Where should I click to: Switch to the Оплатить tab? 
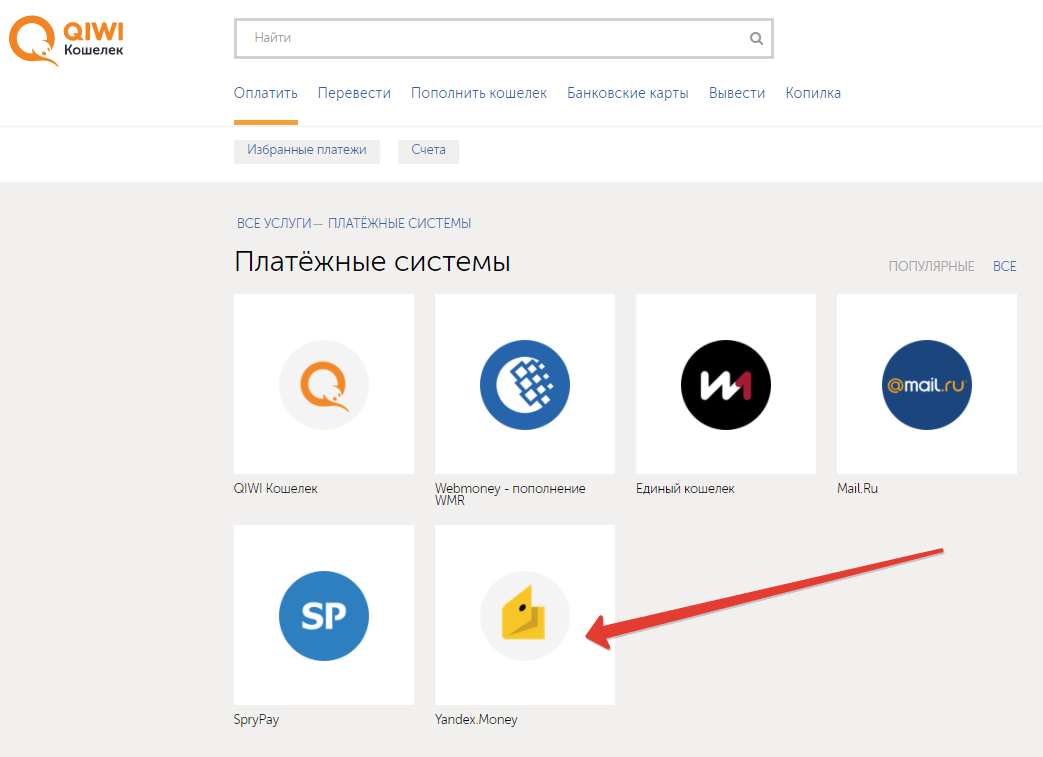point(265,93)
